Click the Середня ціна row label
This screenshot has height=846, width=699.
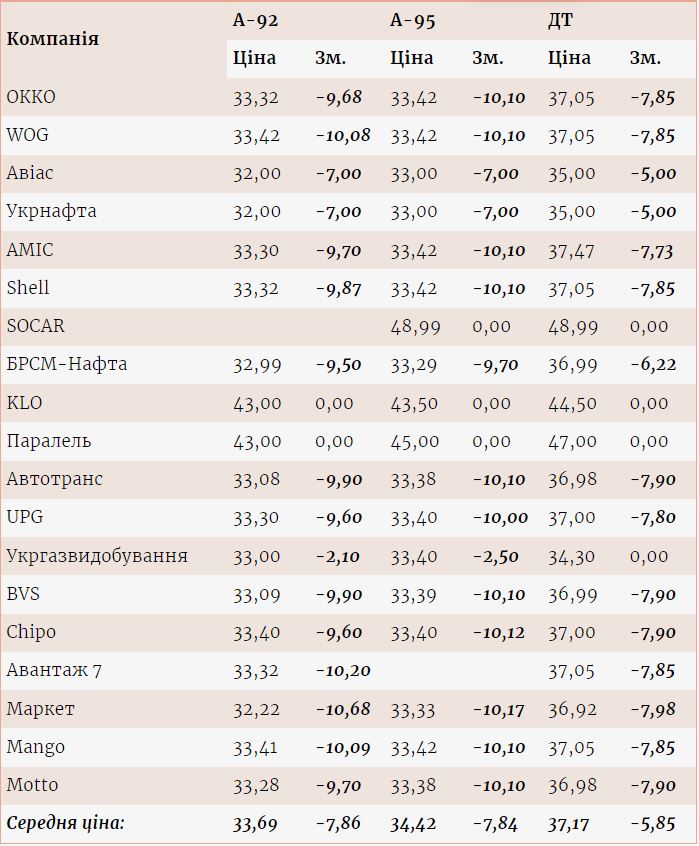click(x=66, y=824)
